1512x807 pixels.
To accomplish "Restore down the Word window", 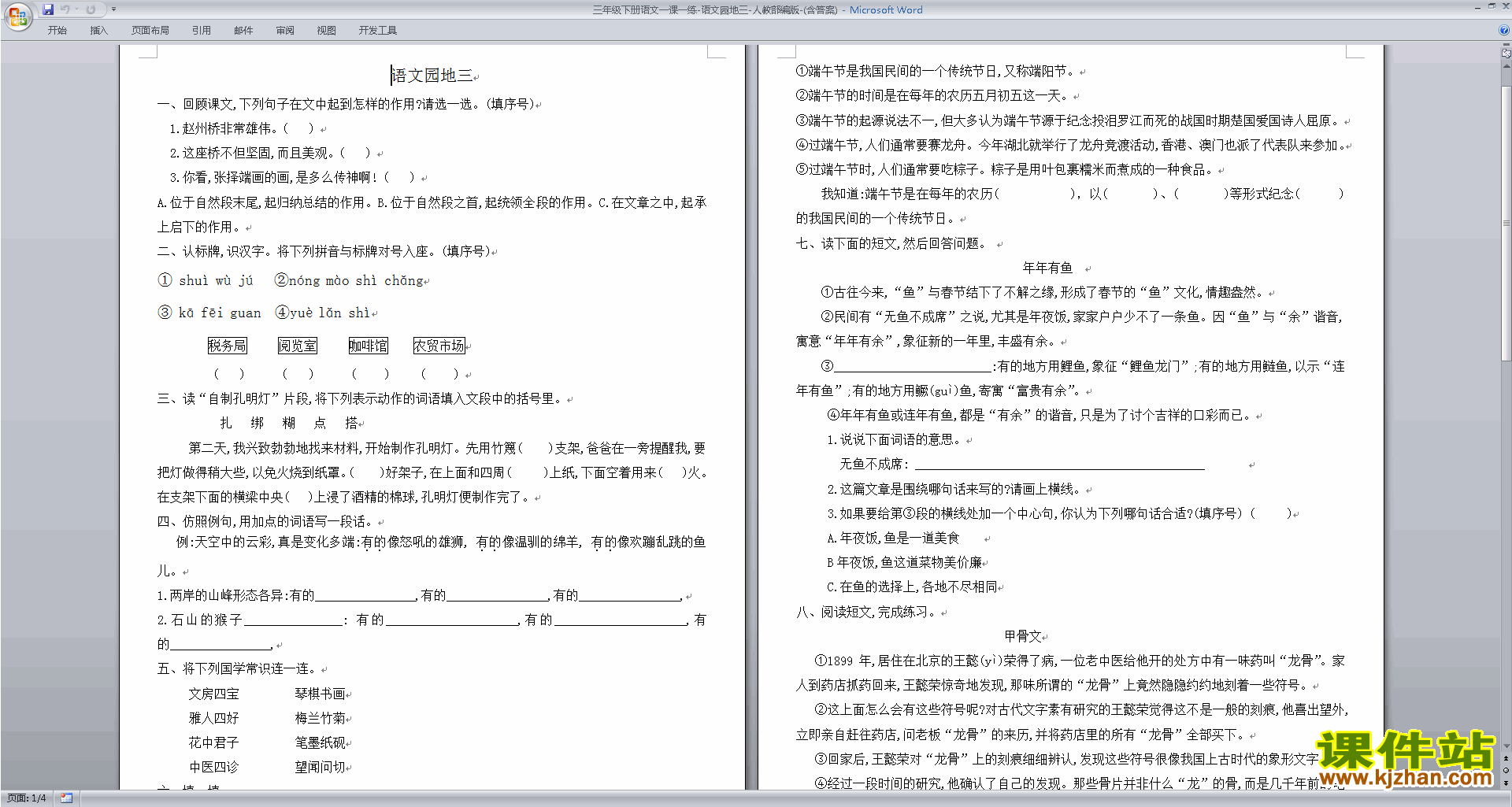I will click(1492, 6).
